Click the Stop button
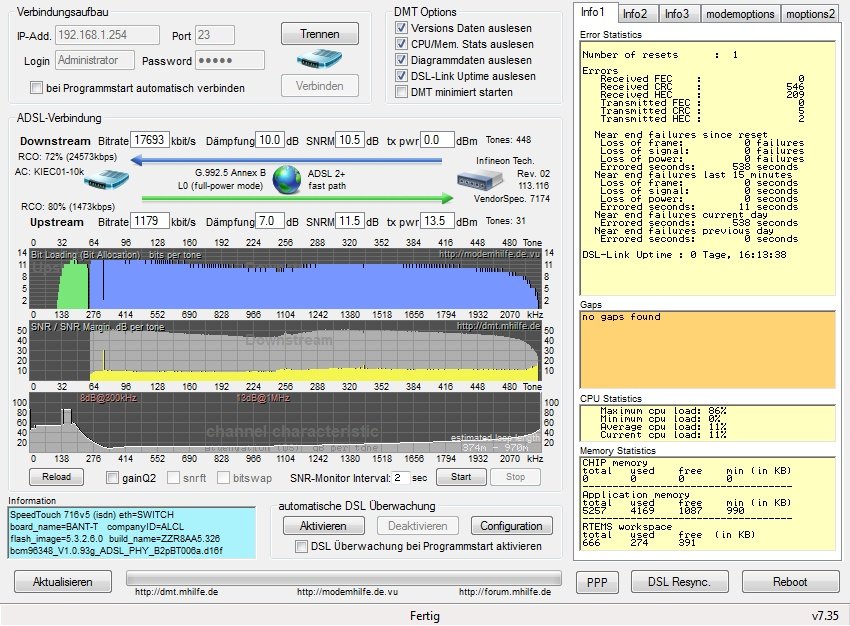 coord(516,476)
